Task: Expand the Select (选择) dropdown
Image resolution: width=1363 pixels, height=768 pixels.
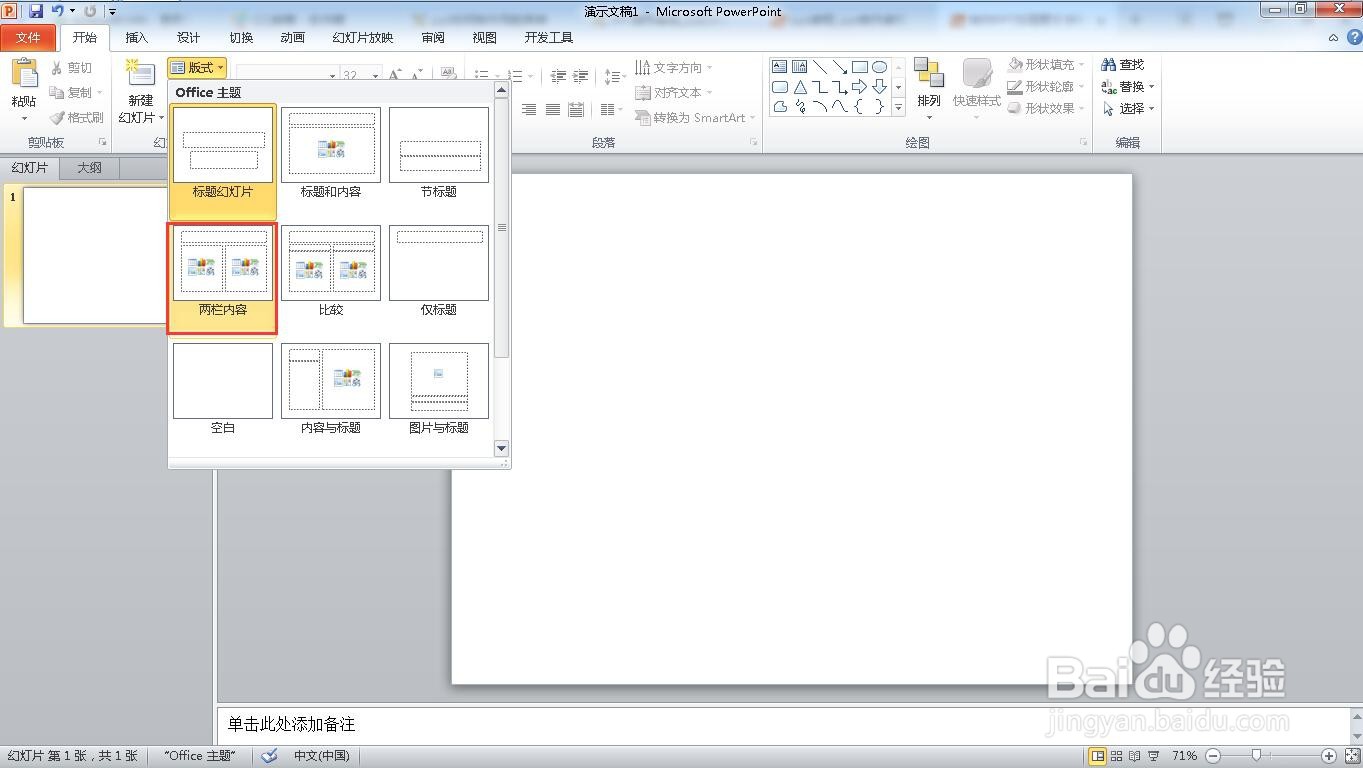Action: point(1151,109)
